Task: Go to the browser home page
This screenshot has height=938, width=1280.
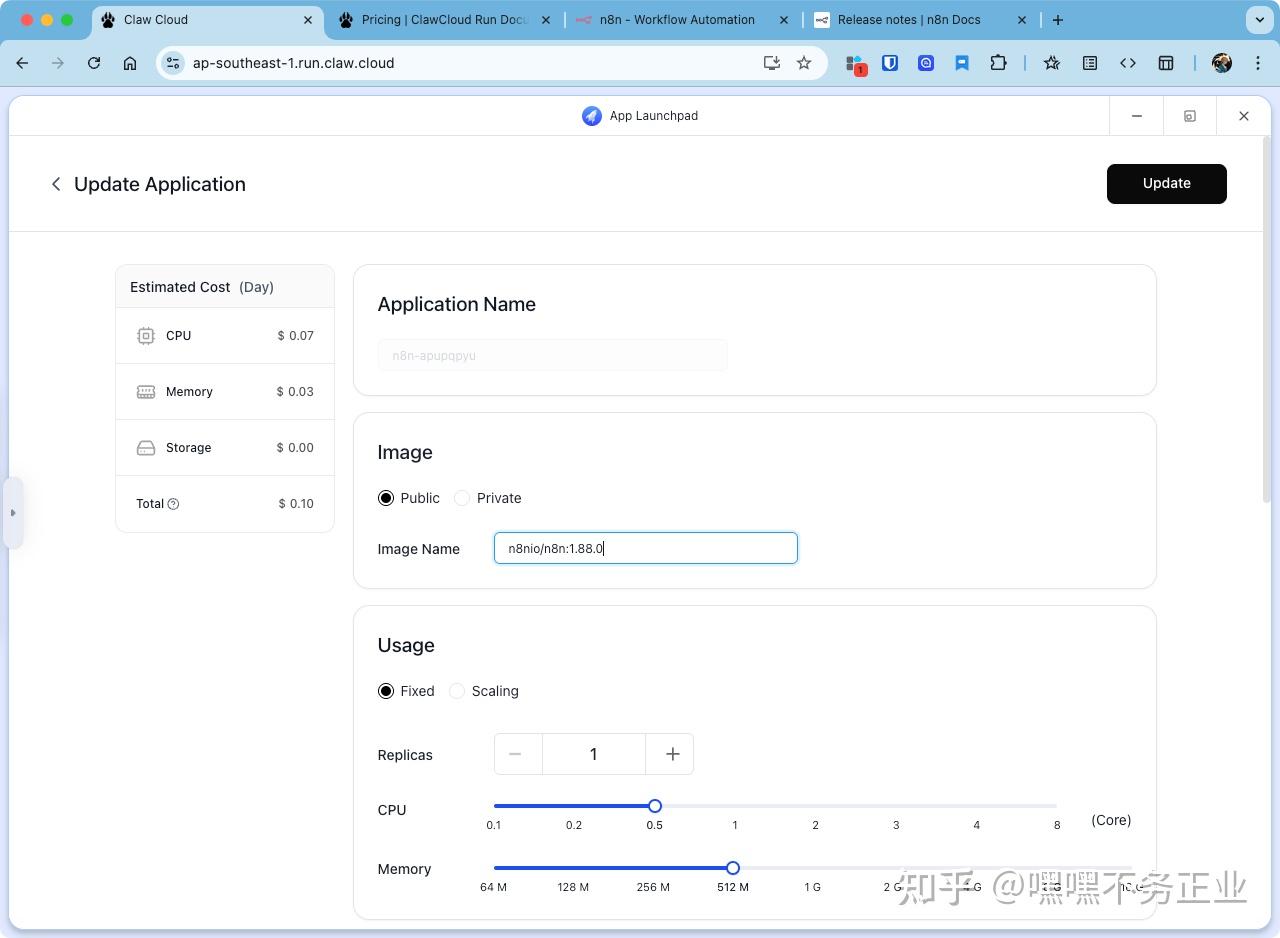Action: [x=130, y=63]
